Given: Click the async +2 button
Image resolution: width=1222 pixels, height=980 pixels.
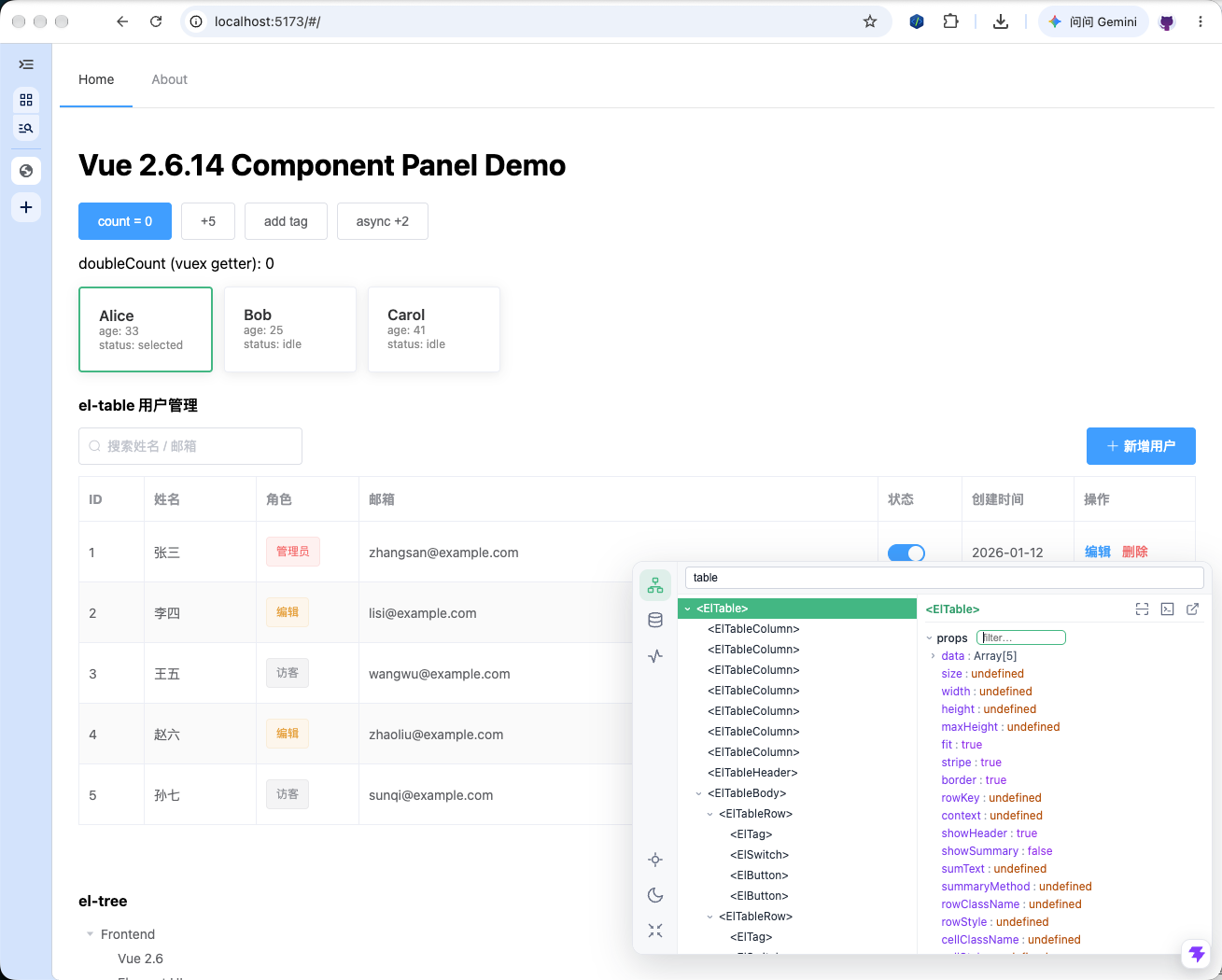Looking at the screenshot, I should pyautogui.click(x=383, y=221).
